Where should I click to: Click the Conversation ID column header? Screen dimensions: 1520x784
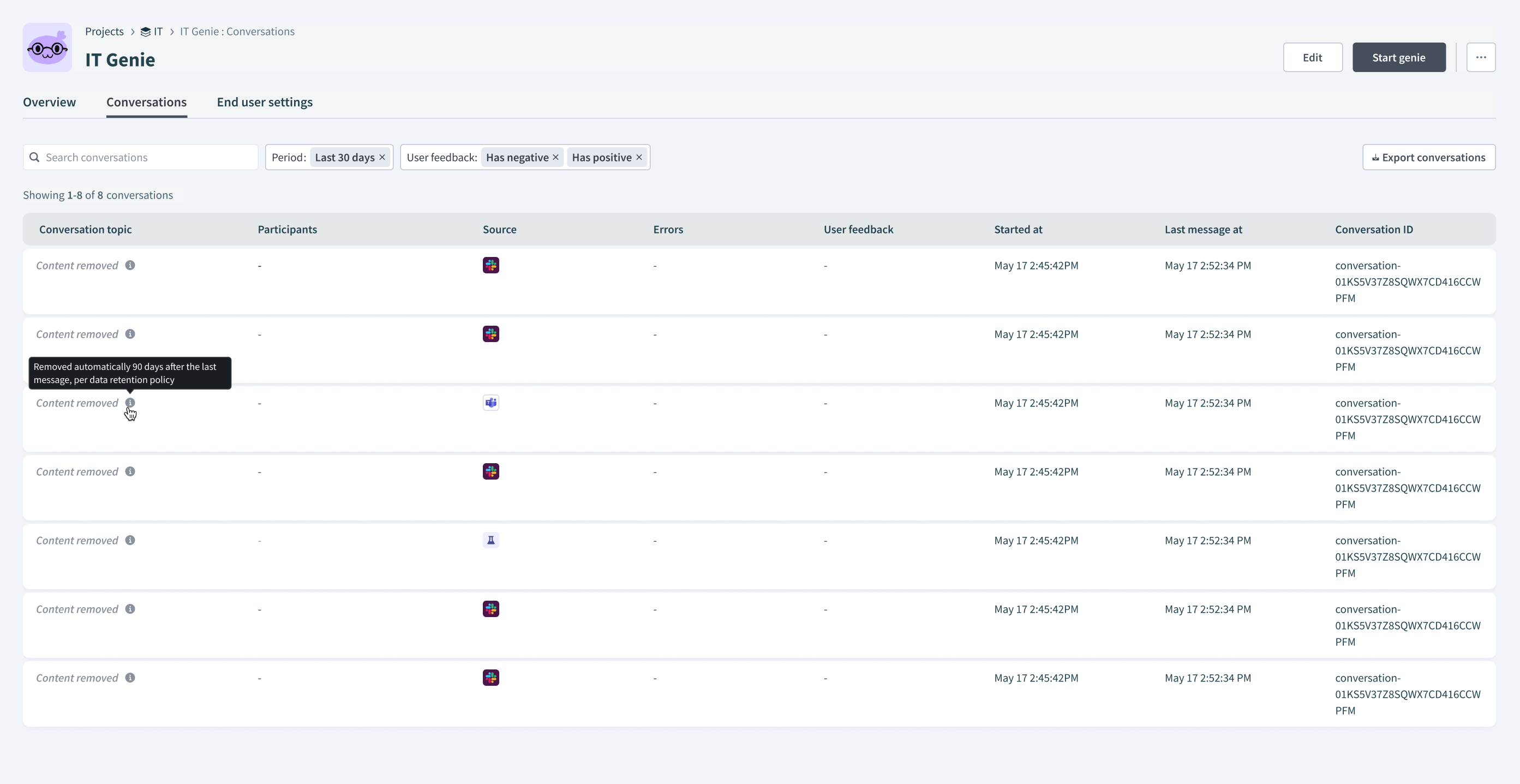(1374, 229)
